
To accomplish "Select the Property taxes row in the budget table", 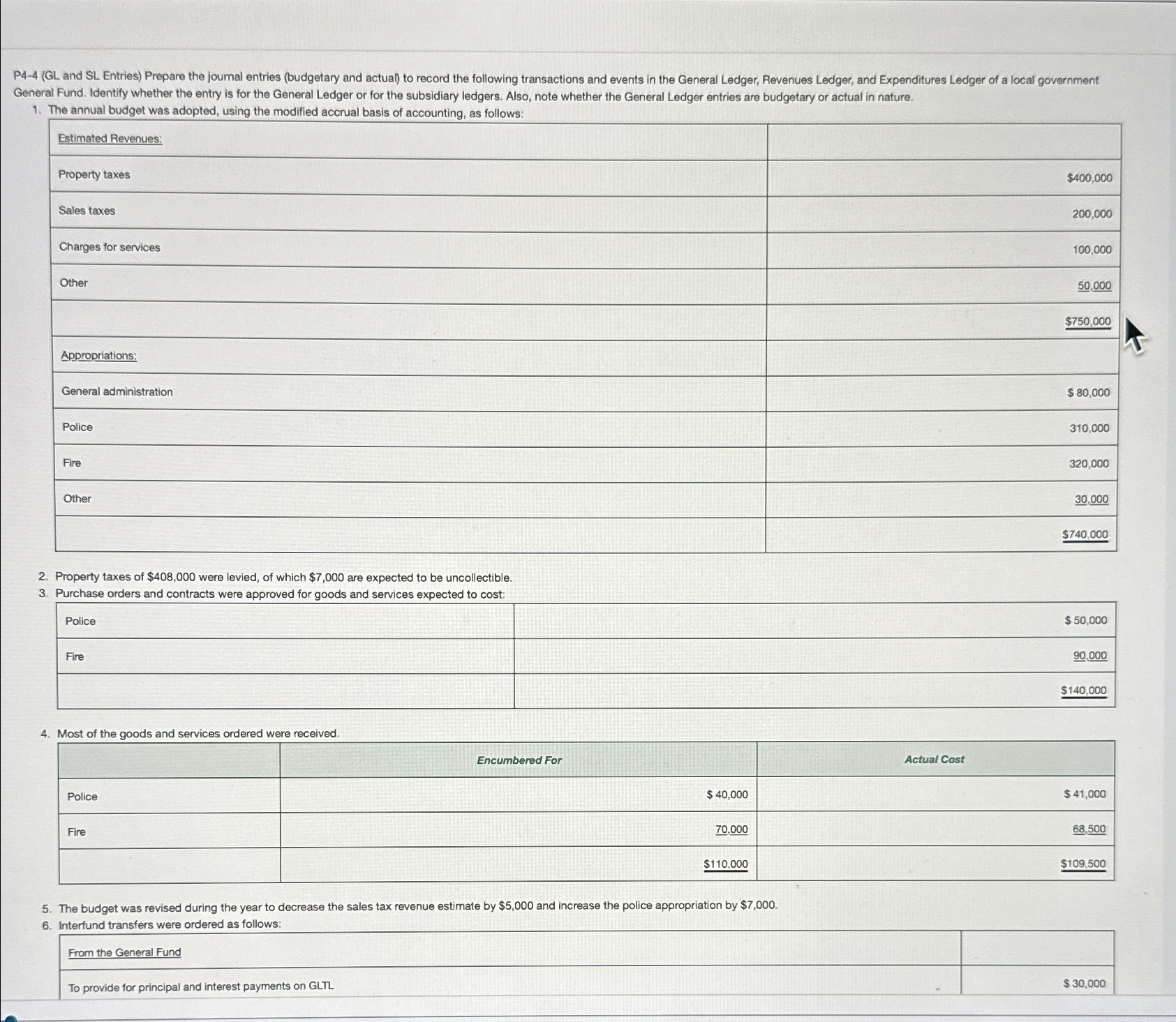I will point(93,174).
